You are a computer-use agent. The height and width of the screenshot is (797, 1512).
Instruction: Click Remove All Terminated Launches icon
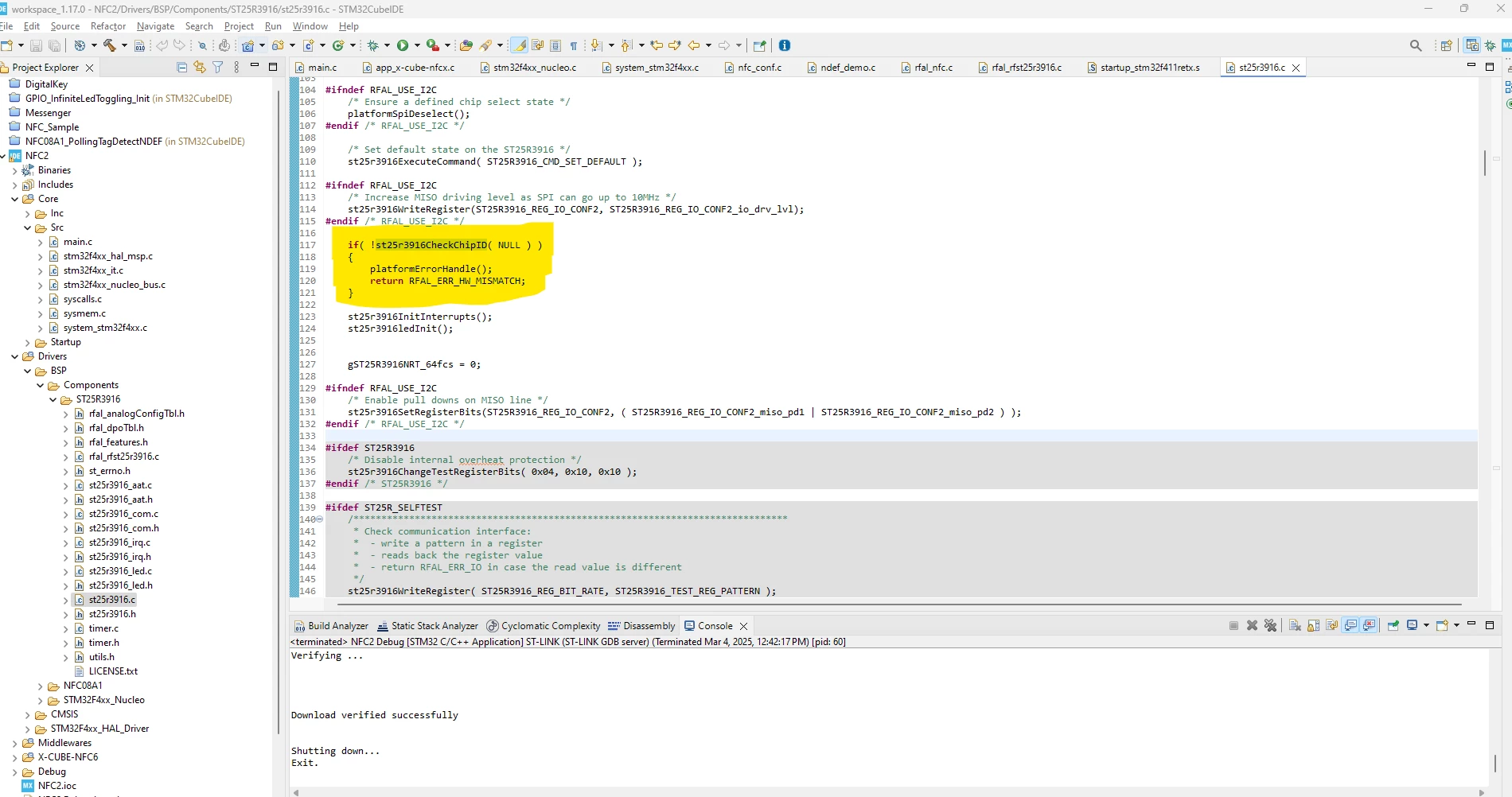pyautogui.click(x=1270, y=625)
